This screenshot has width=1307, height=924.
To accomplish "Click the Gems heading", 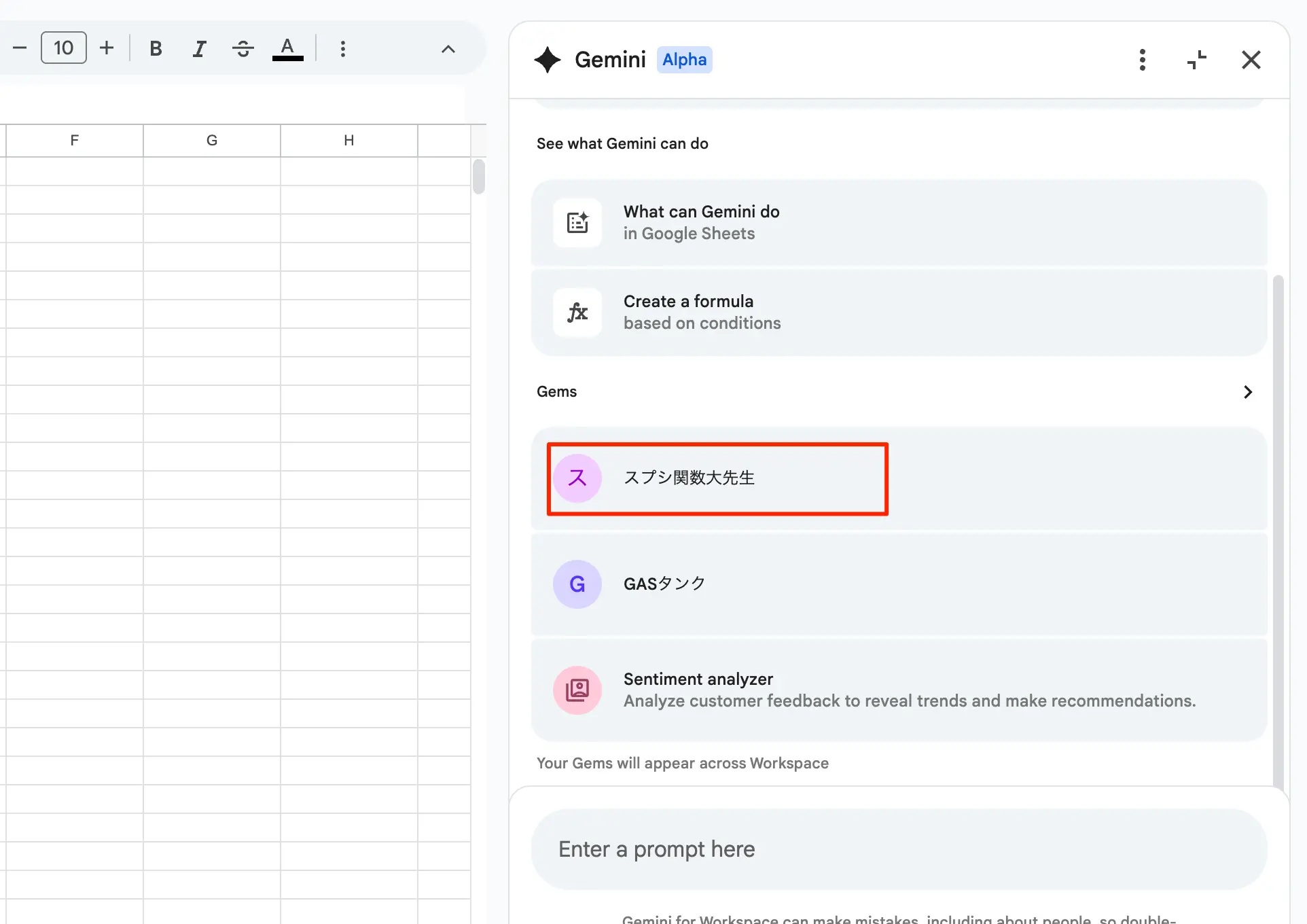I will [556, 392].
